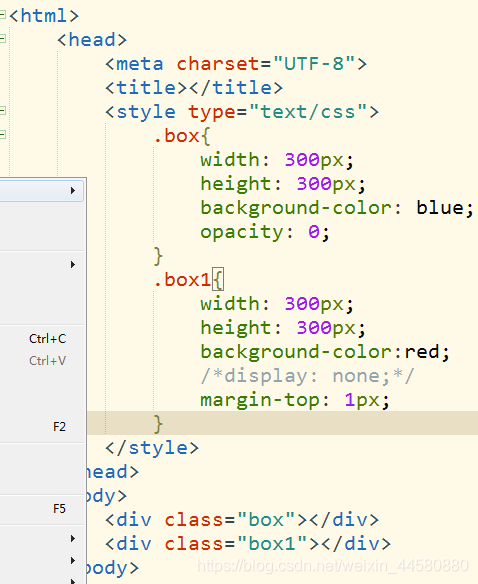This screenshot has width=478, height=584.
Task: Collapse the style tag fold marker
Action: coord(3,110)
